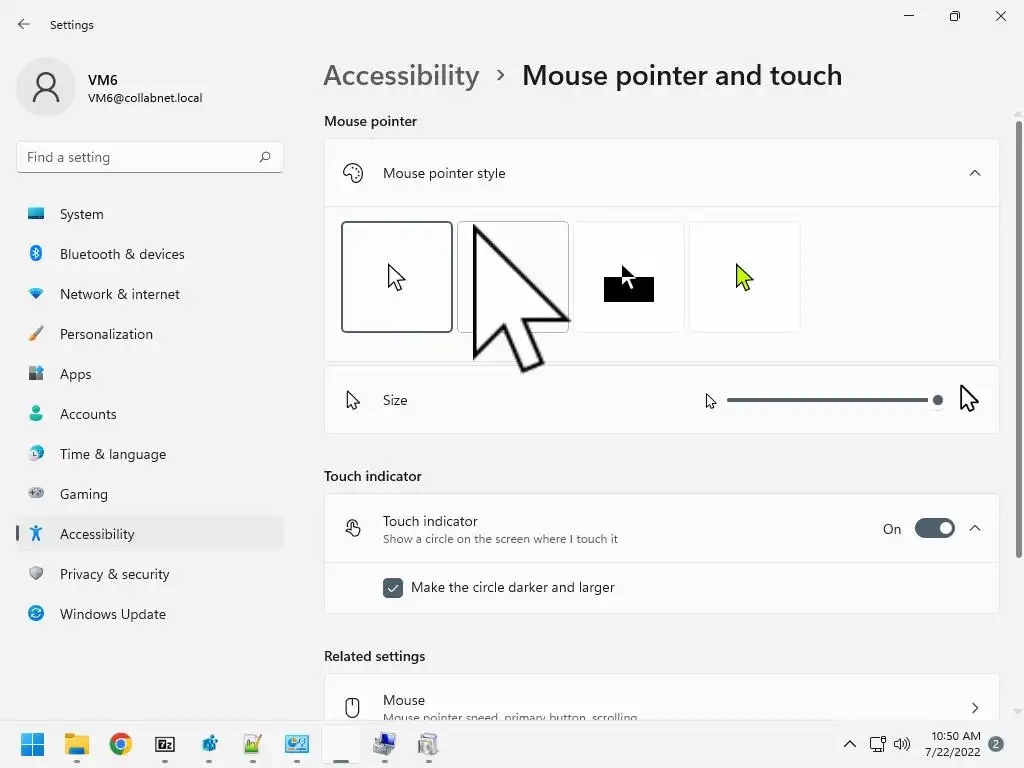Go to Network & internet
1024x768 pixels.
[x=150, y=294]
